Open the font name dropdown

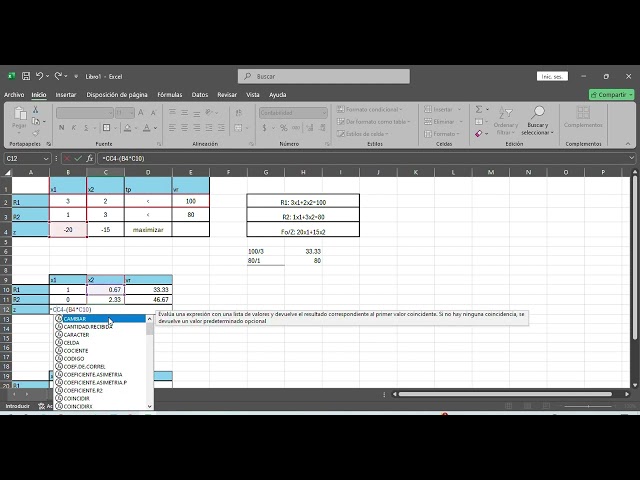click(x=110, y=113)
